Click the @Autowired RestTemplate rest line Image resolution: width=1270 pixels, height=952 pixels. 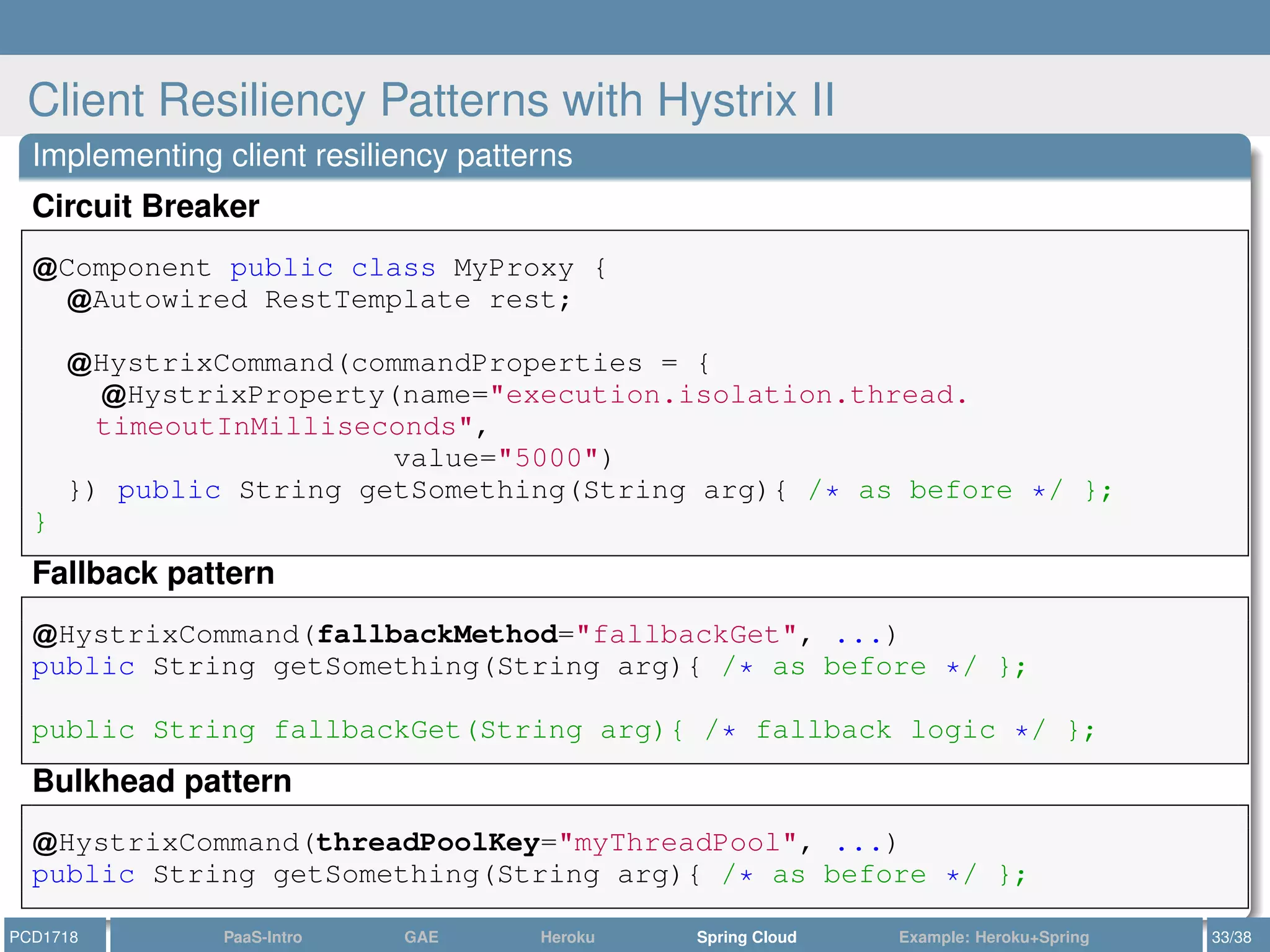[x=318, y=300]
